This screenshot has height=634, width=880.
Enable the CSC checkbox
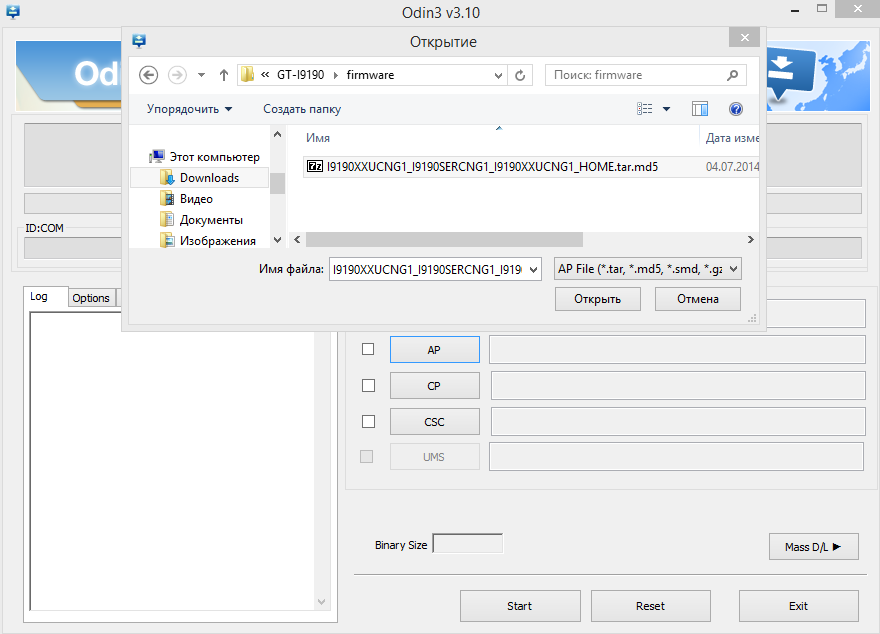(368, 421)
